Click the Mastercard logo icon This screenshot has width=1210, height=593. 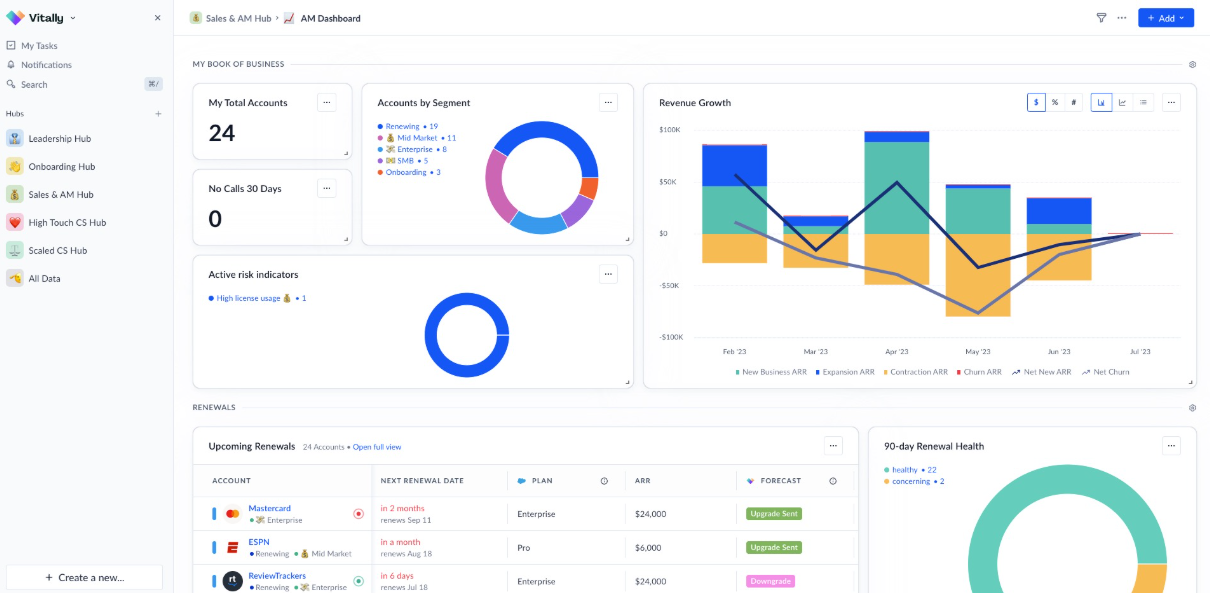[232, 514]
